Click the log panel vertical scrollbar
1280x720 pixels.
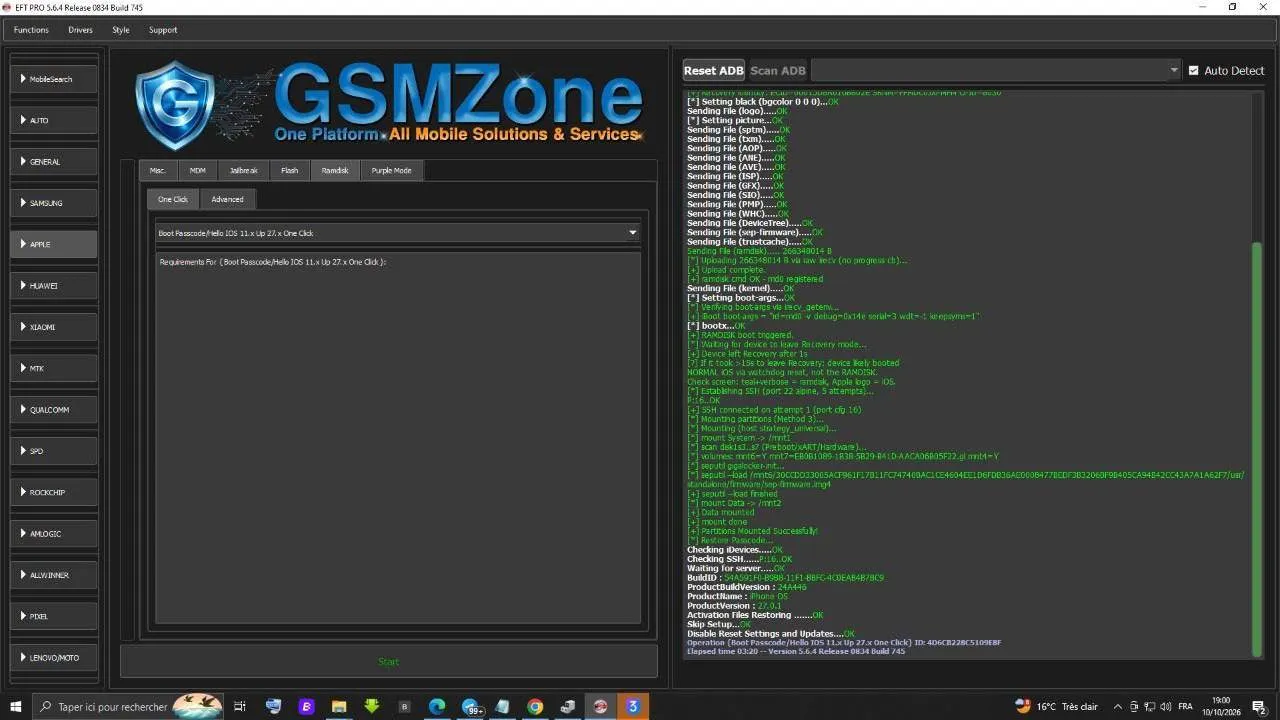coord(1257,448)
